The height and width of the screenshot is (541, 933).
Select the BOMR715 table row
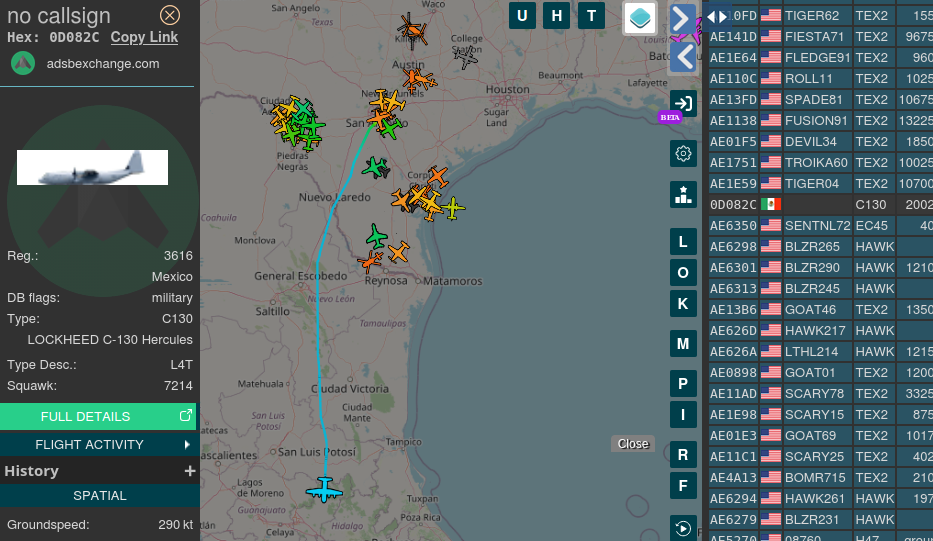coord(821,477)
